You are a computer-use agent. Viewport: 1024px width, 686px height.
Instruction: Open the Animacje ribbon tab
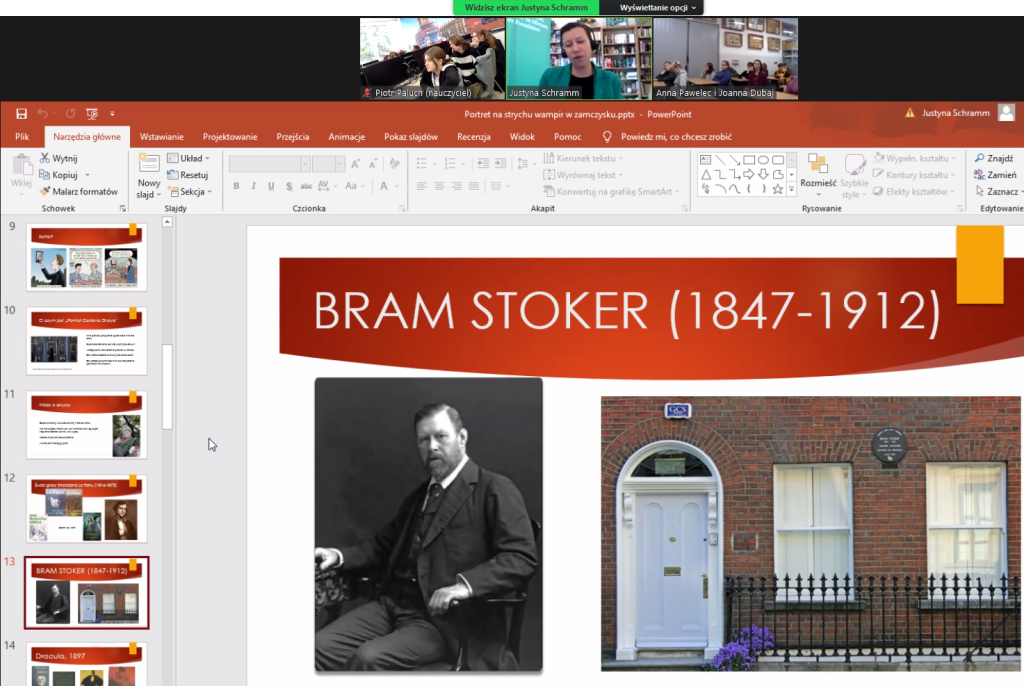tap(346, 137)
